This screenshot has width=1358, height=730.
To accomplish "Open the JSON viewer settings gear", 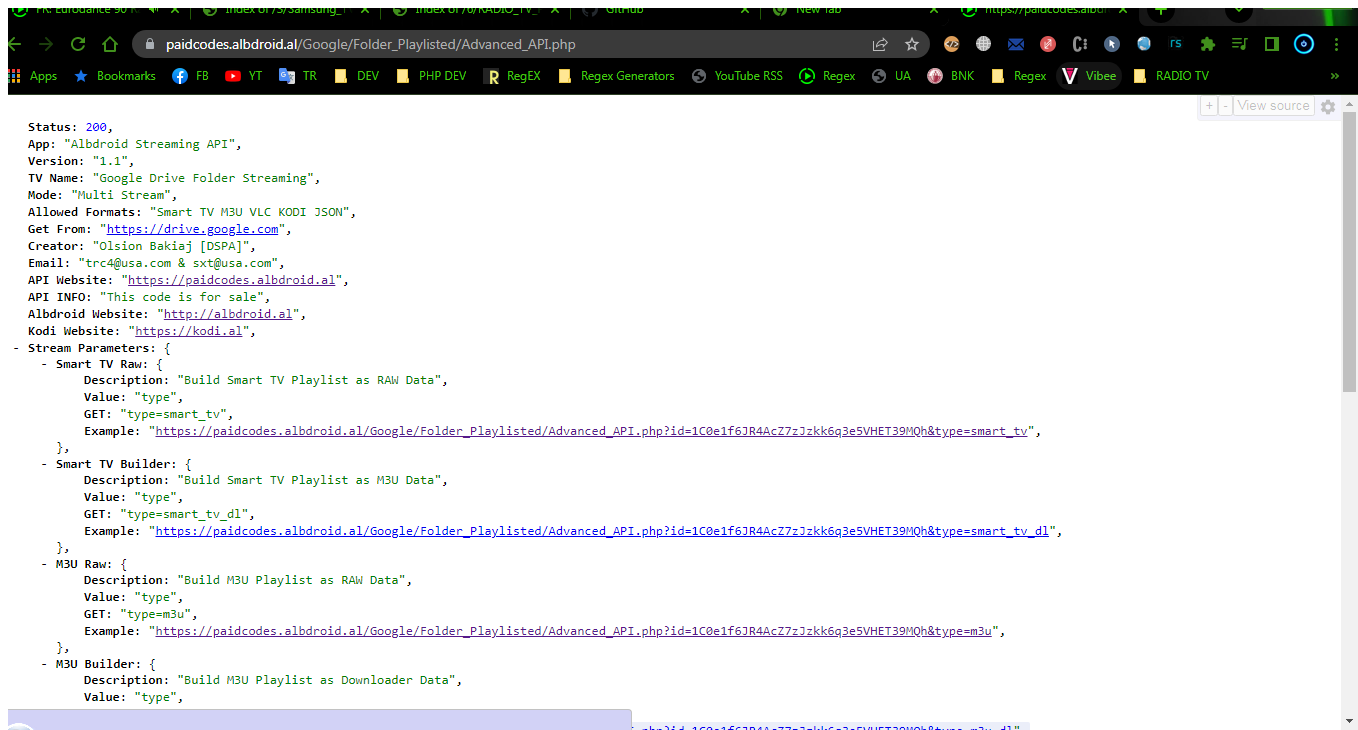I will (x=1328, y=107).
